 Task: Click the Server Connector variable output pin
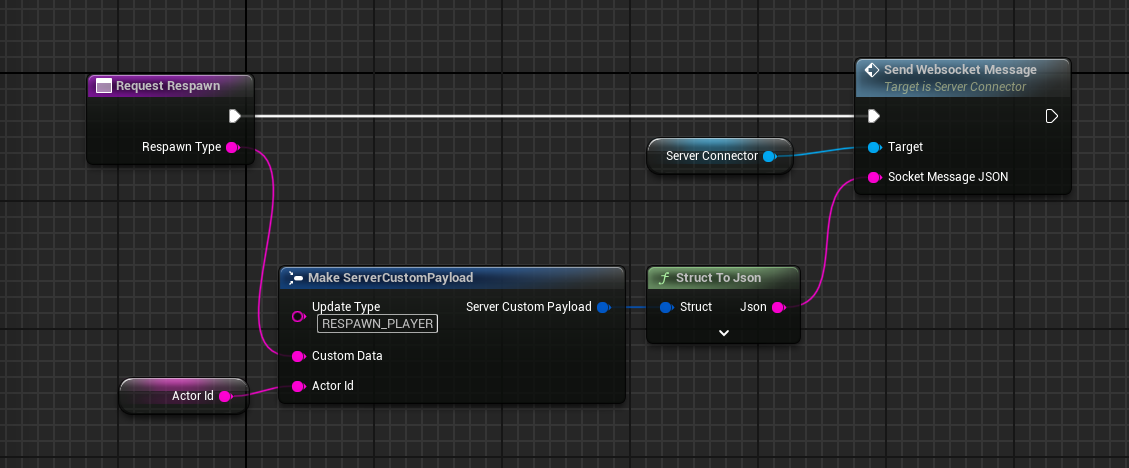769,156
